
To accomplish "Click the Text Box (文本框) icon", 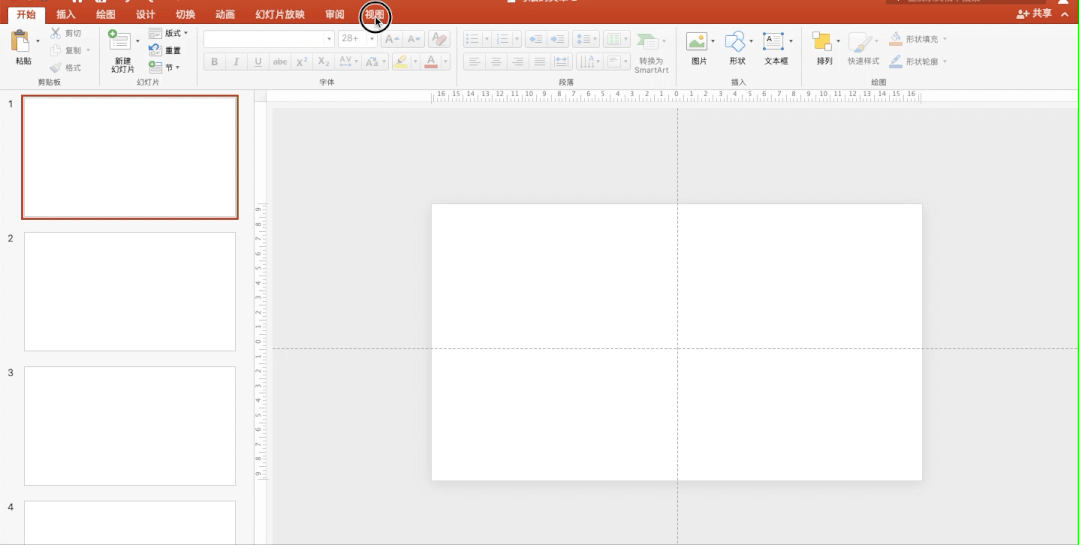I will [773, 43].
